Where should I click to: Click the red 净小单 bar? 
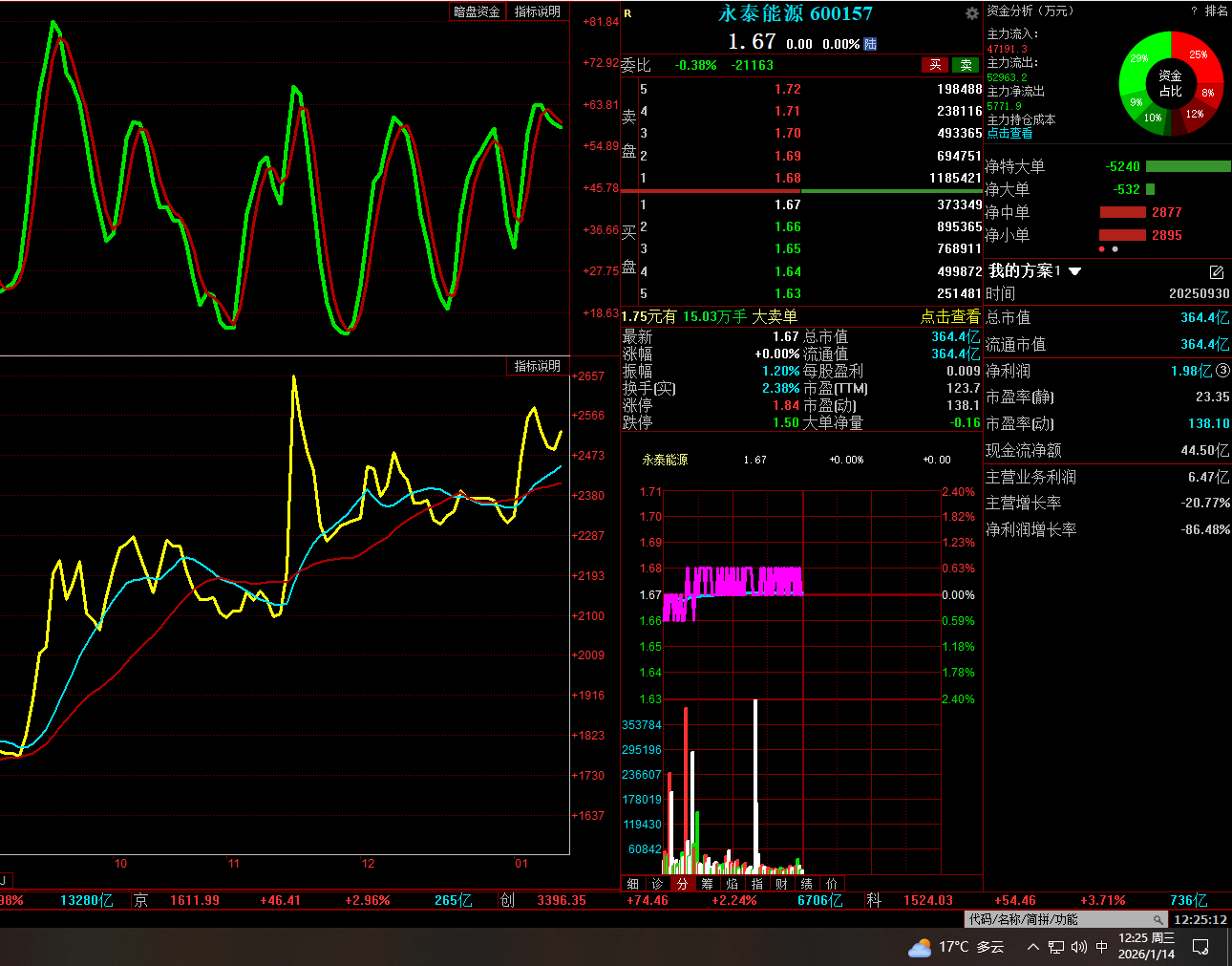pos(1122,235)
